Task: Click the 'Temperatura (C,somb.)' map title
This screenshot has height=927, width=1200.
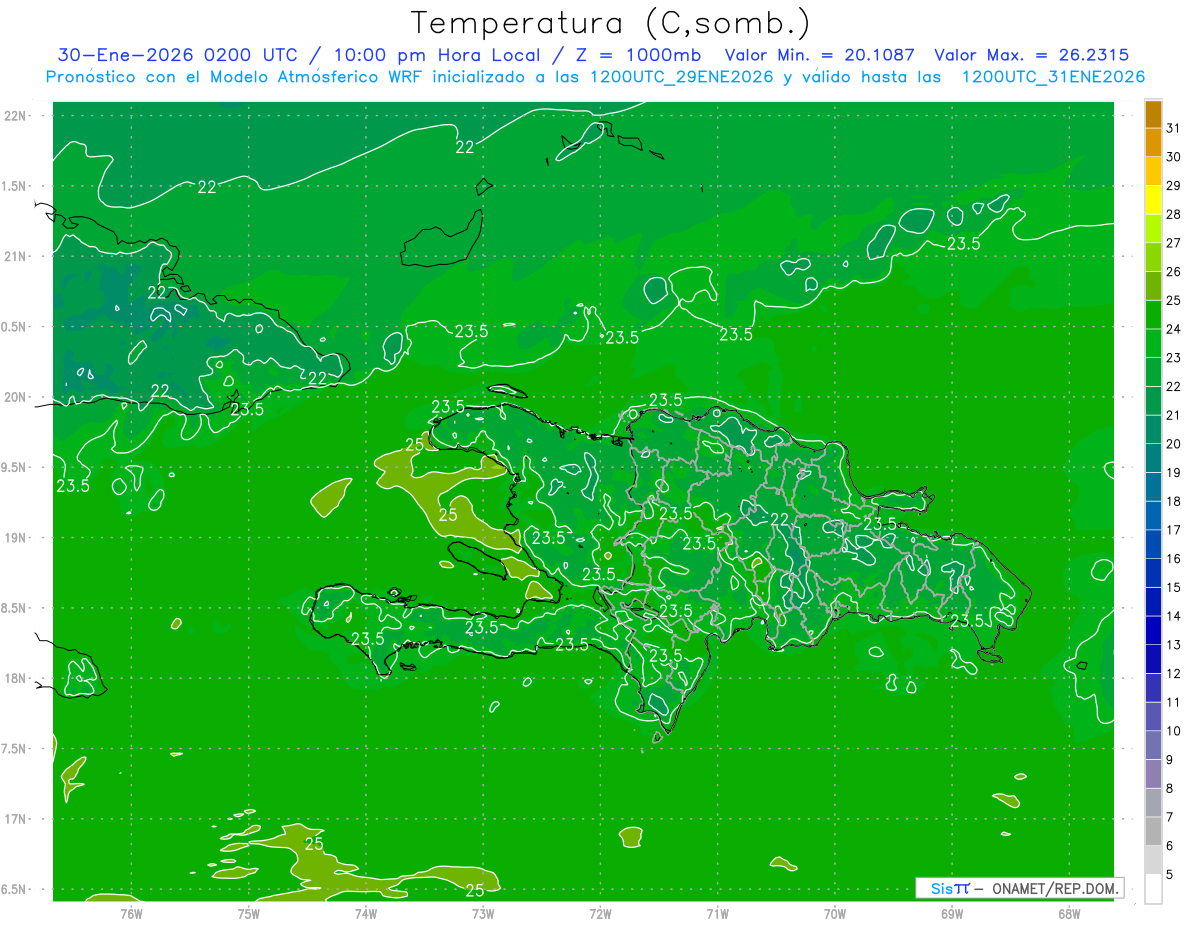Action: point(611,23)
